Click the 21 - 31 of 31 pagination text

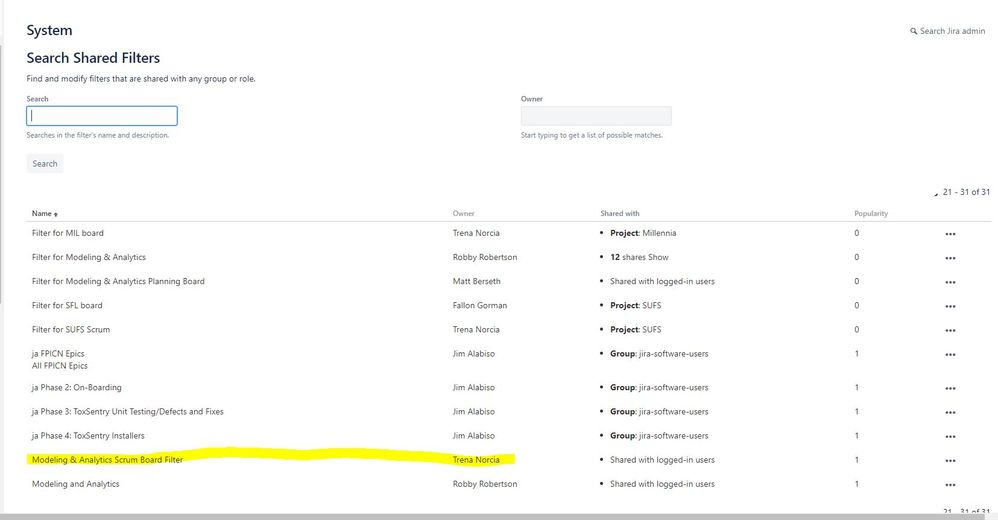click(966, 192)
